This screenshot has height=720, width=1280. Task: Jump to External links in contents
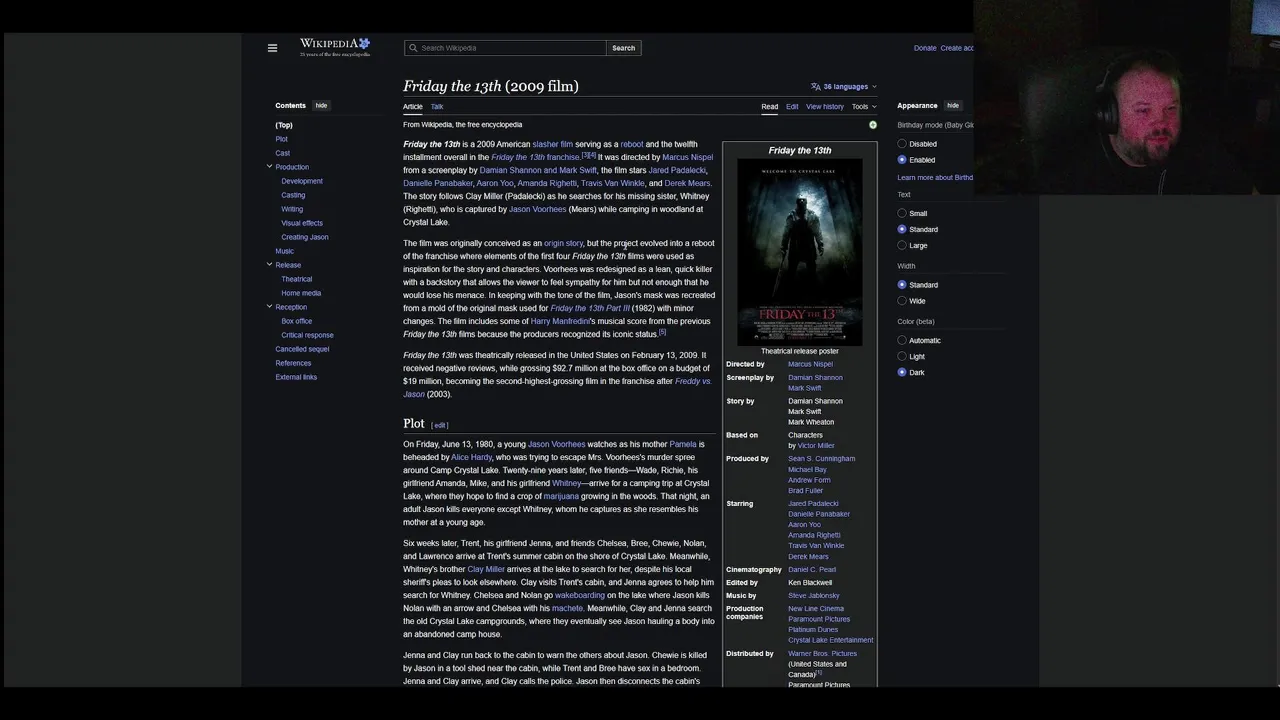click(296, 377)
